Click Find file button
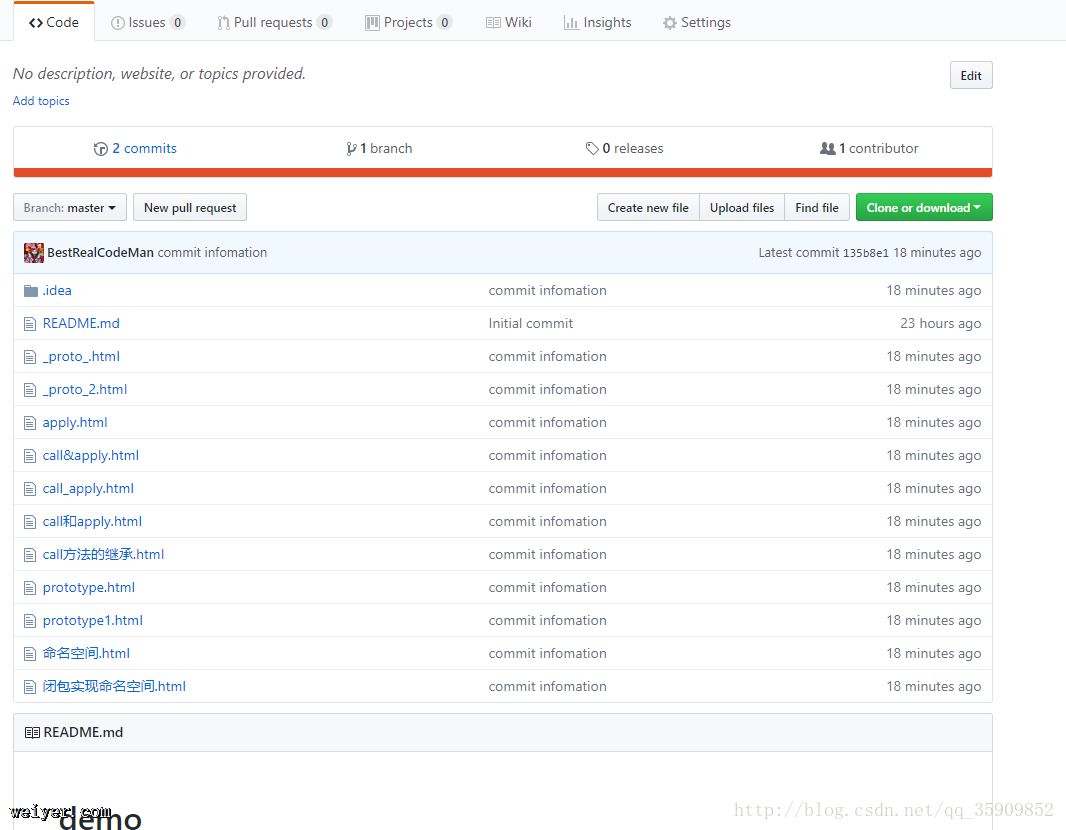Screen dimensions: 1066x830 pyautogui.click(x=816, y=207)
